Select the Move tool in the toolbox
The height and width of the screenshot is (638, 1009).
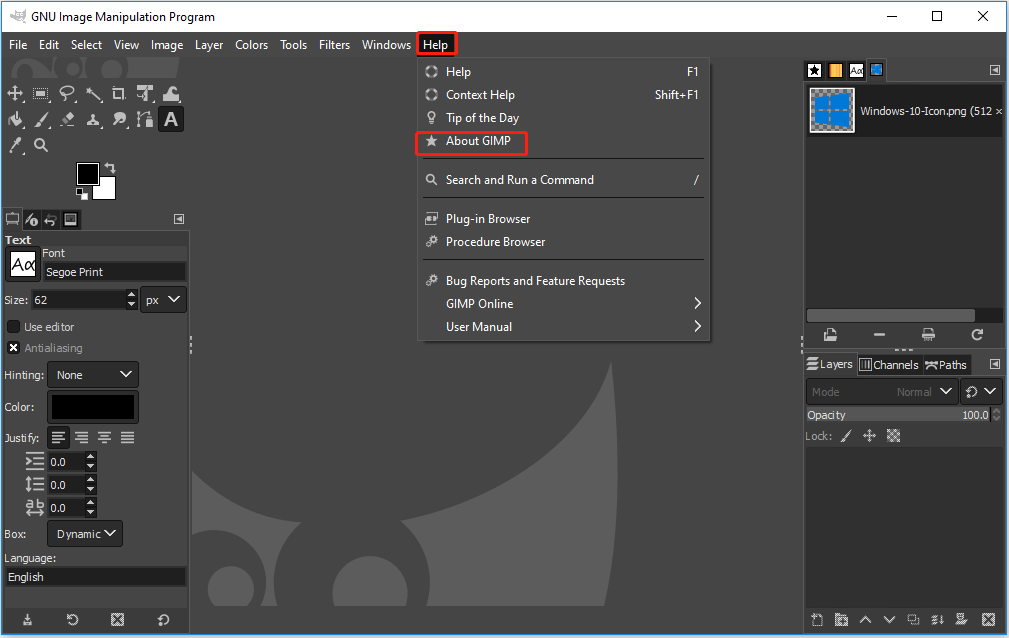coord(15,94)
